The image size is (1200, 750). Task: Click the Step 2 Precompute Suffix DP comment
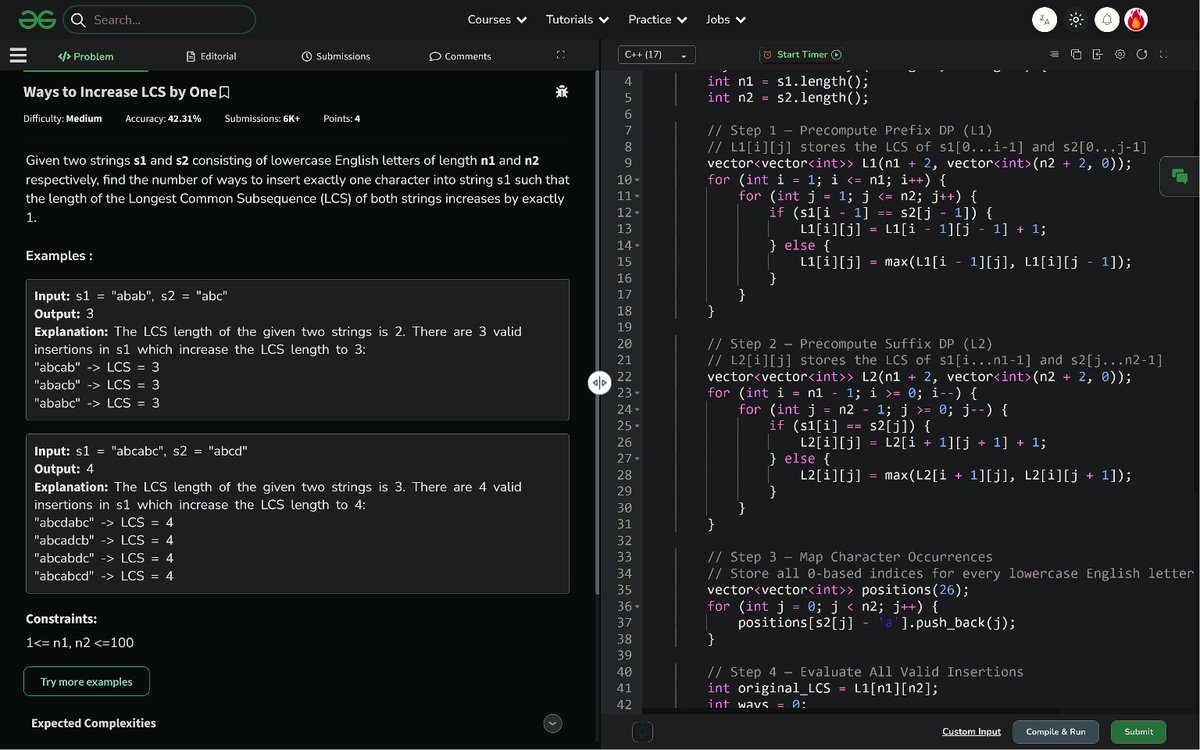pyautogui.click(x=850, y=344)
